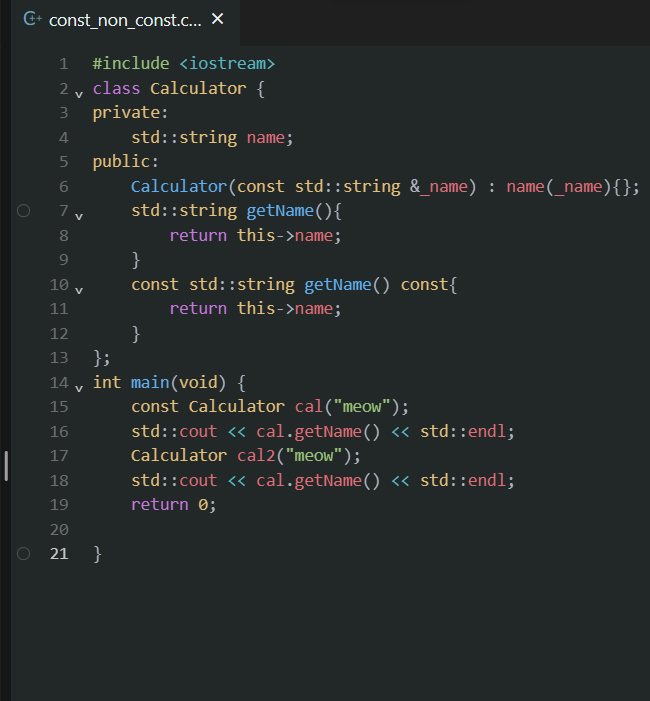Fold the const getName function at line 10

pos(79,289)
